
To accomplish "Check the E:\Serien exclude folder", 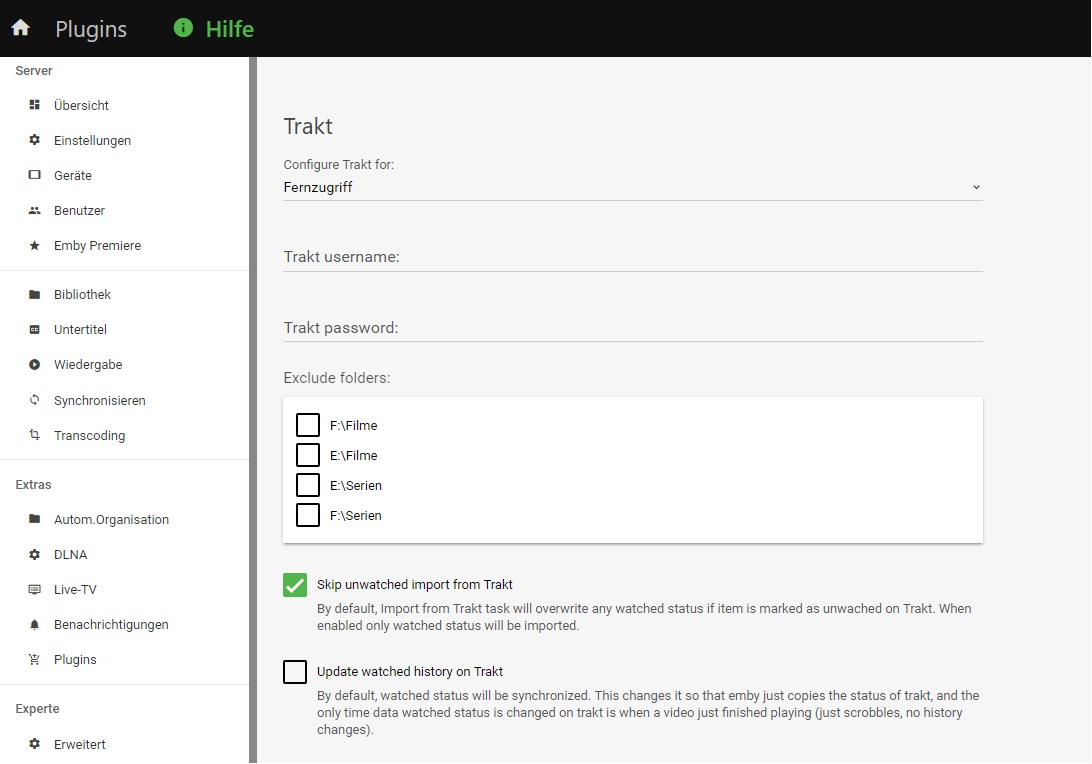I will tap(308, 485).
